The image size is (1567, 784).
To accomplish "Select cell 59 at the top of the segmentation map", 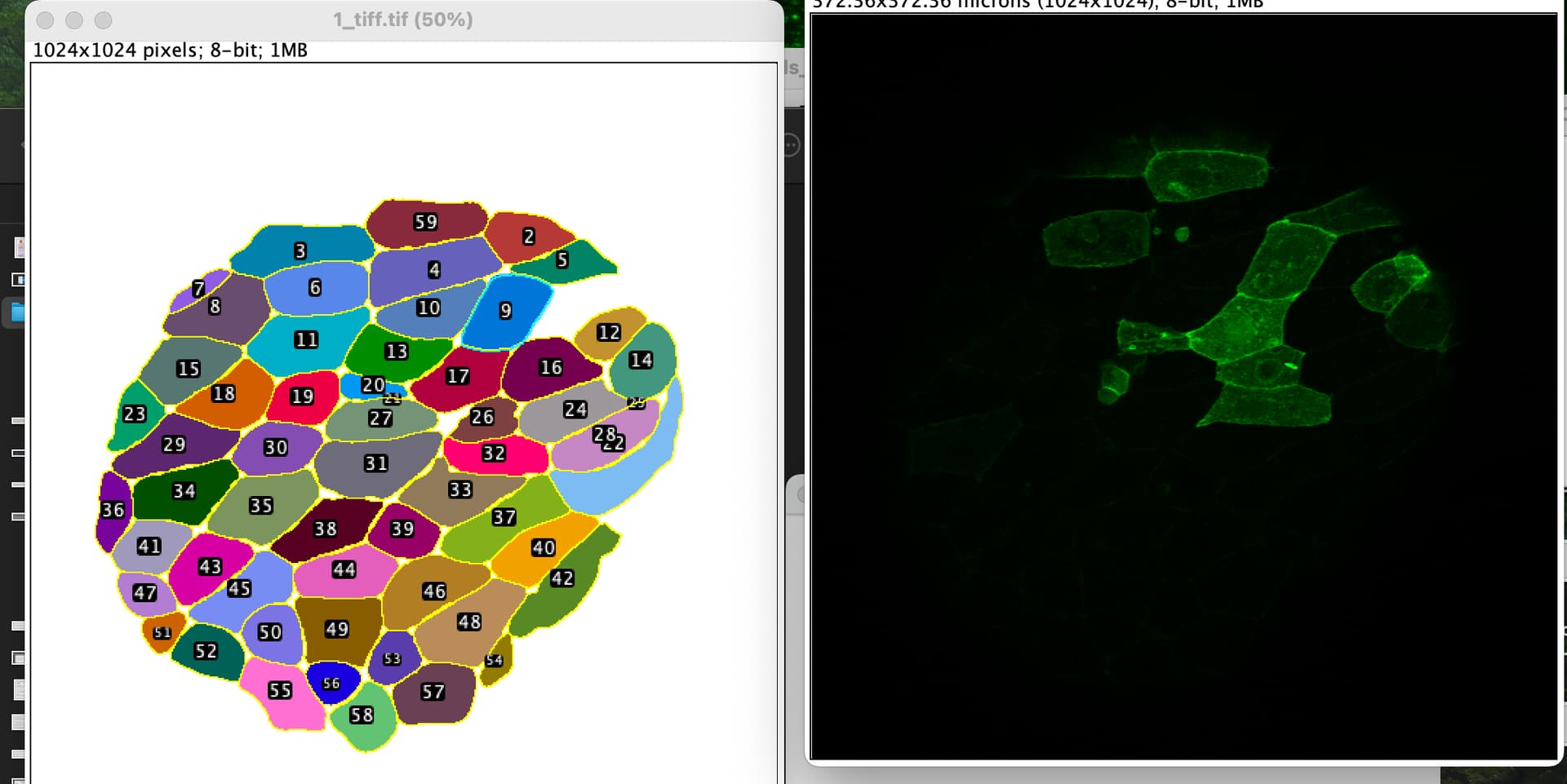I will click(424, 221).
